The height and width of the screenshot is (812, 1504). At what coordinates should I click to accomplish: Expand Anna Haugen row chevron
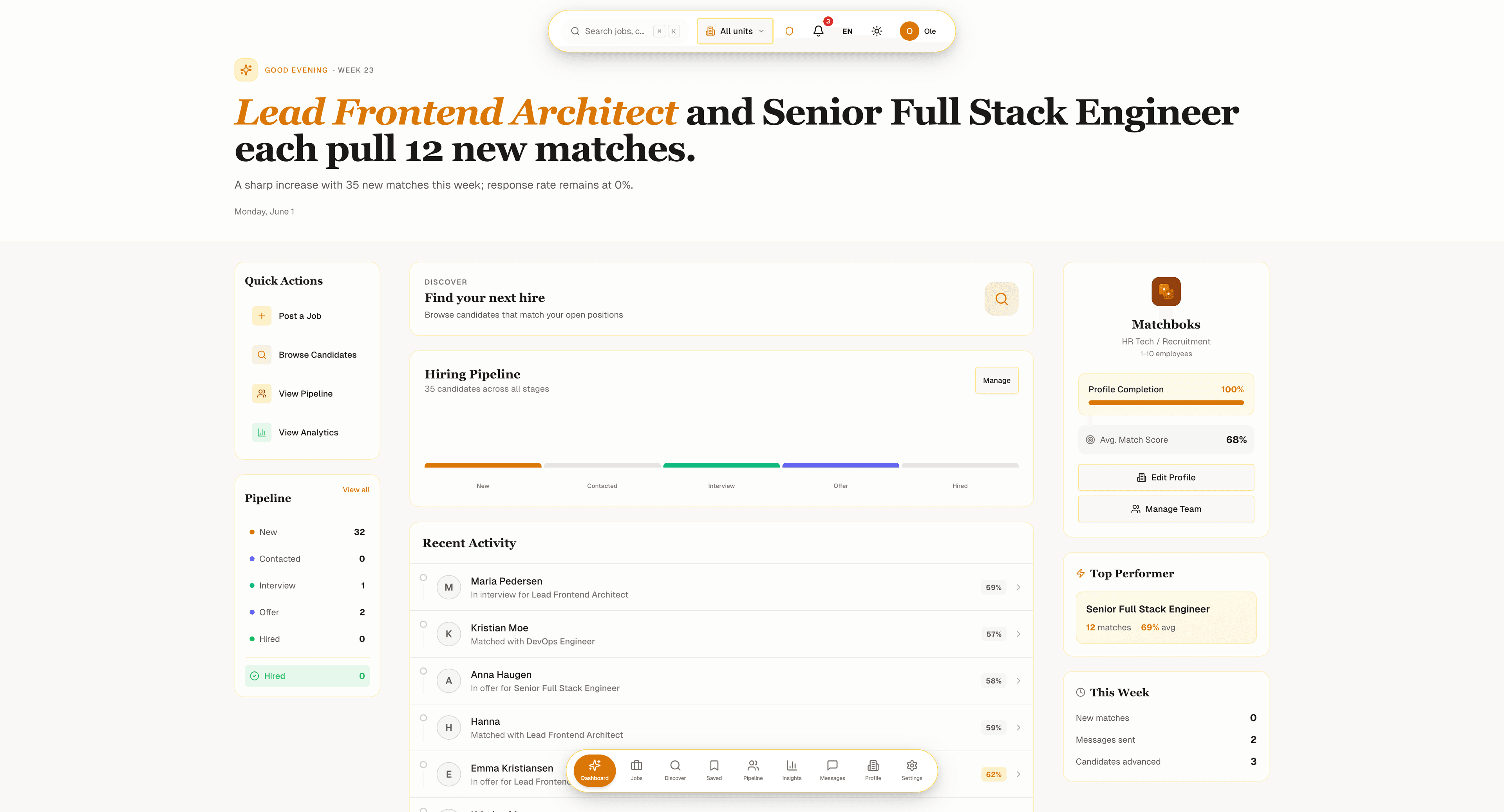coord(1018,681)
